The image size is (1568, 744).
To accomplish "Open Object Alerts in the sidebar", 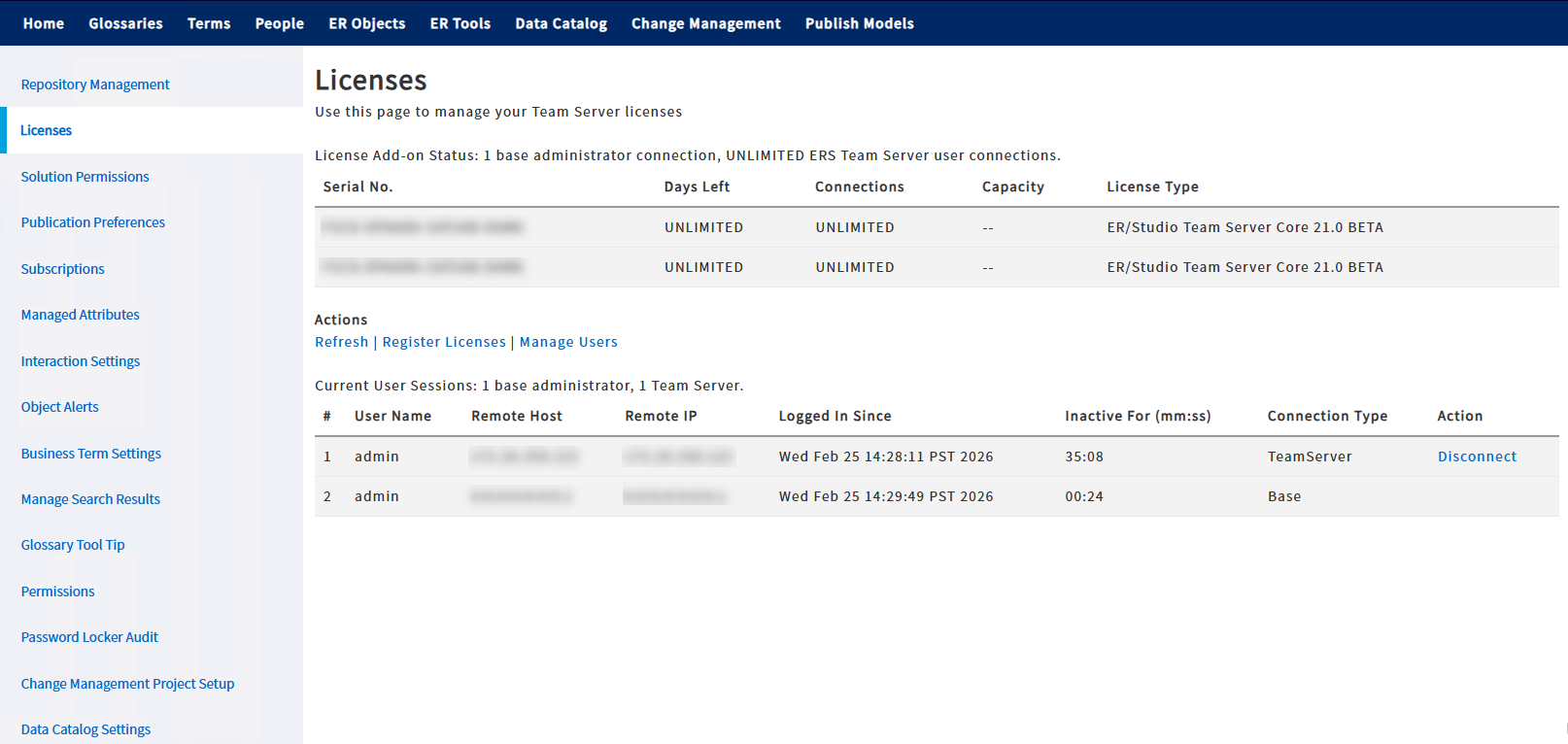I will pos(60,407).
